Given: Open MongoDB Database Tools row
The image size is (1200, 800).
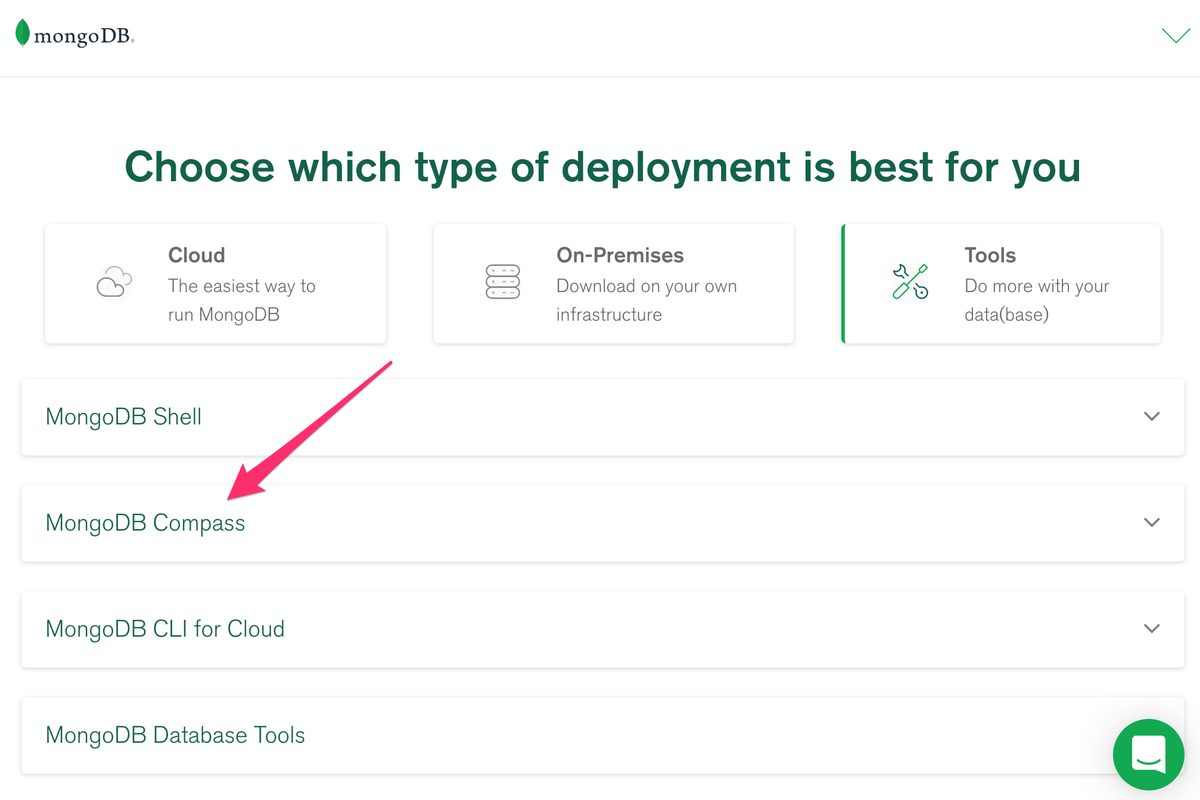Looking at the screenshot, I should pos(175,735).
